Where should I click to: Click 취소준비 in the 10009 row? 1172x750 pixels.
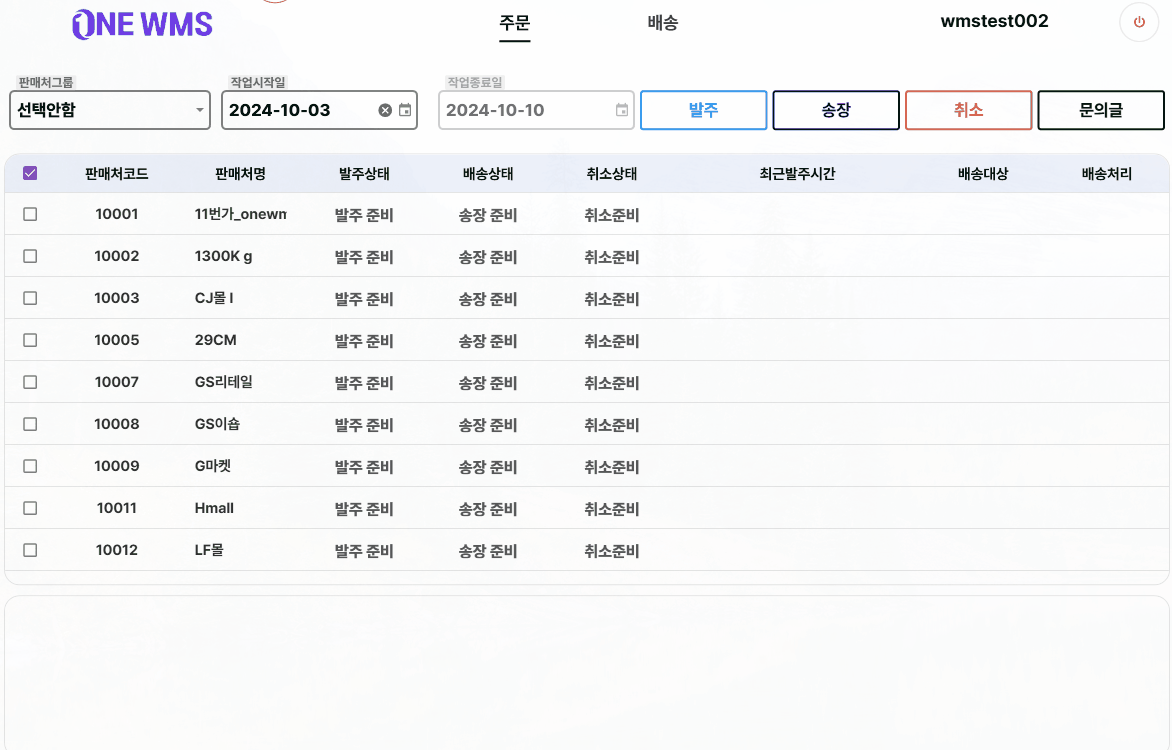(611, 467)
